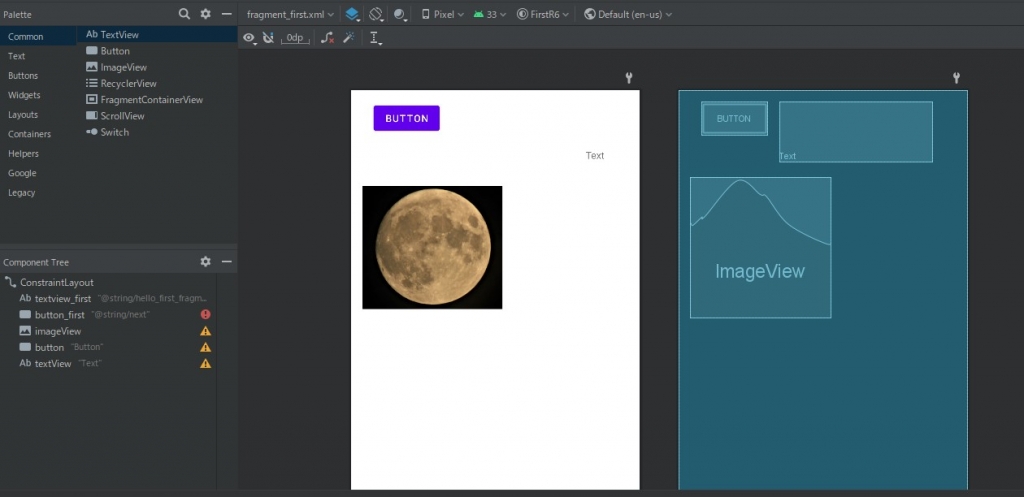This screenshot has height=497, width=1024.
Task: Open the API 33 version dropdown
Action: click(490, 14)
